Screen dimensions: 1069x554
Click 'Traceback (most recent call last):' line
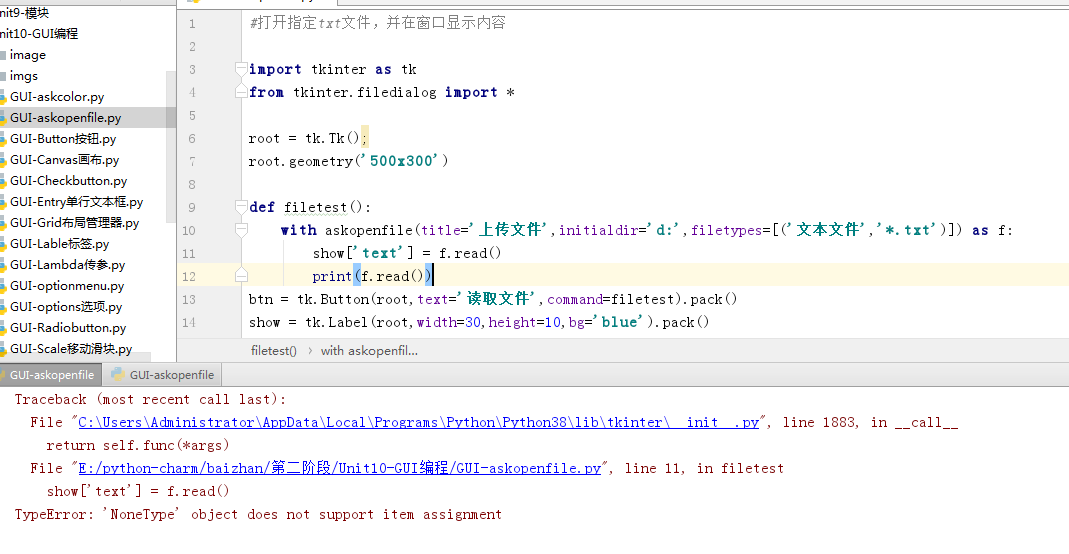tap(150, 399)
